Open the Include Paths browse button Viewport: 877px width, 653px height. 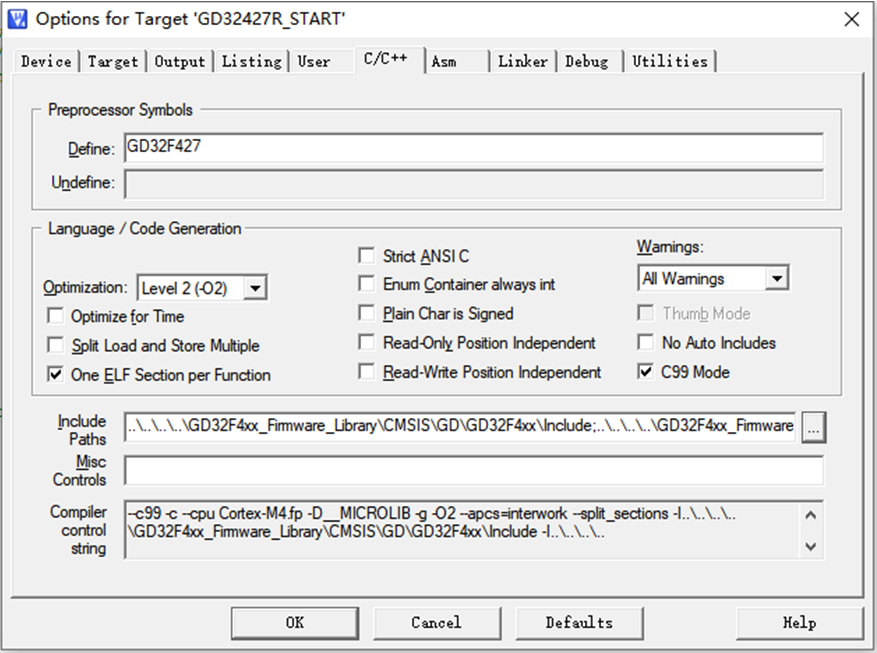pos(813,427)
